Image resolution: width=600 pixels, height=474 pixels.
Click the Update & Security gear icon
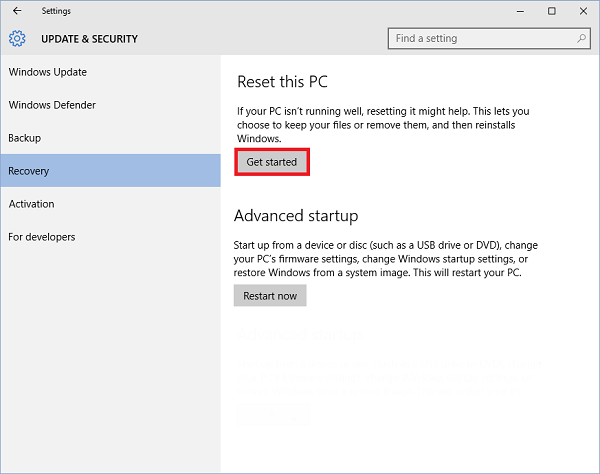(17, 39)
